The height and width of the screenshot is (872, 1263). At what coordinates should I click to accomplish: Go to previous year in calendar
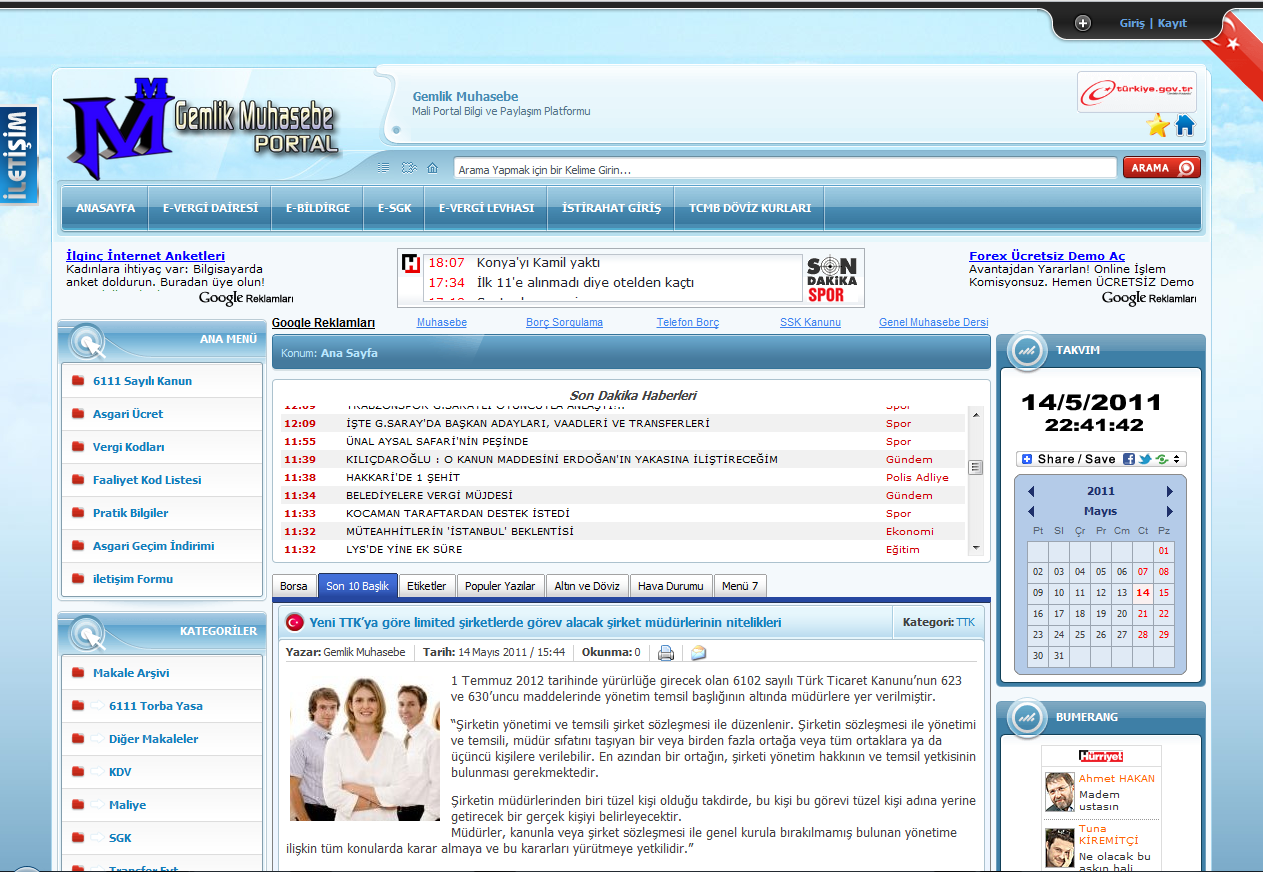(1031, 492)
